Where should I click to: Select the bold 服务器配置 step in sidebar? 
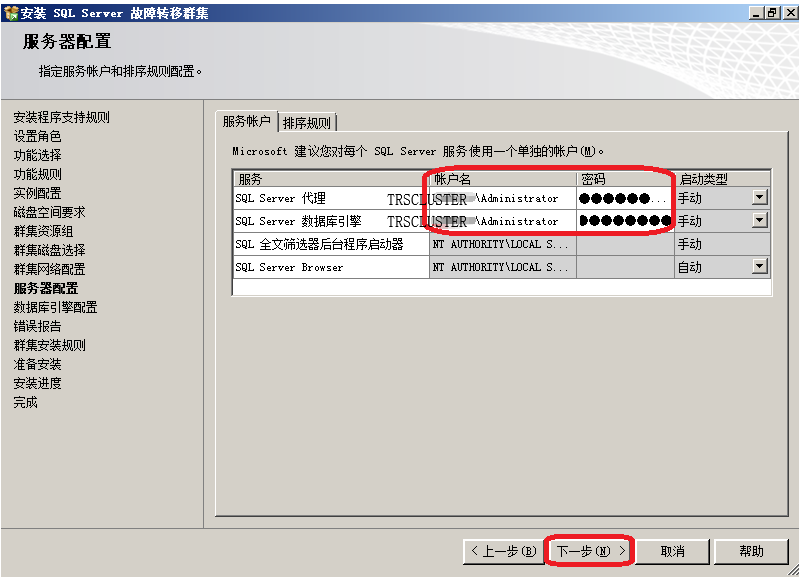pos(46,288)
